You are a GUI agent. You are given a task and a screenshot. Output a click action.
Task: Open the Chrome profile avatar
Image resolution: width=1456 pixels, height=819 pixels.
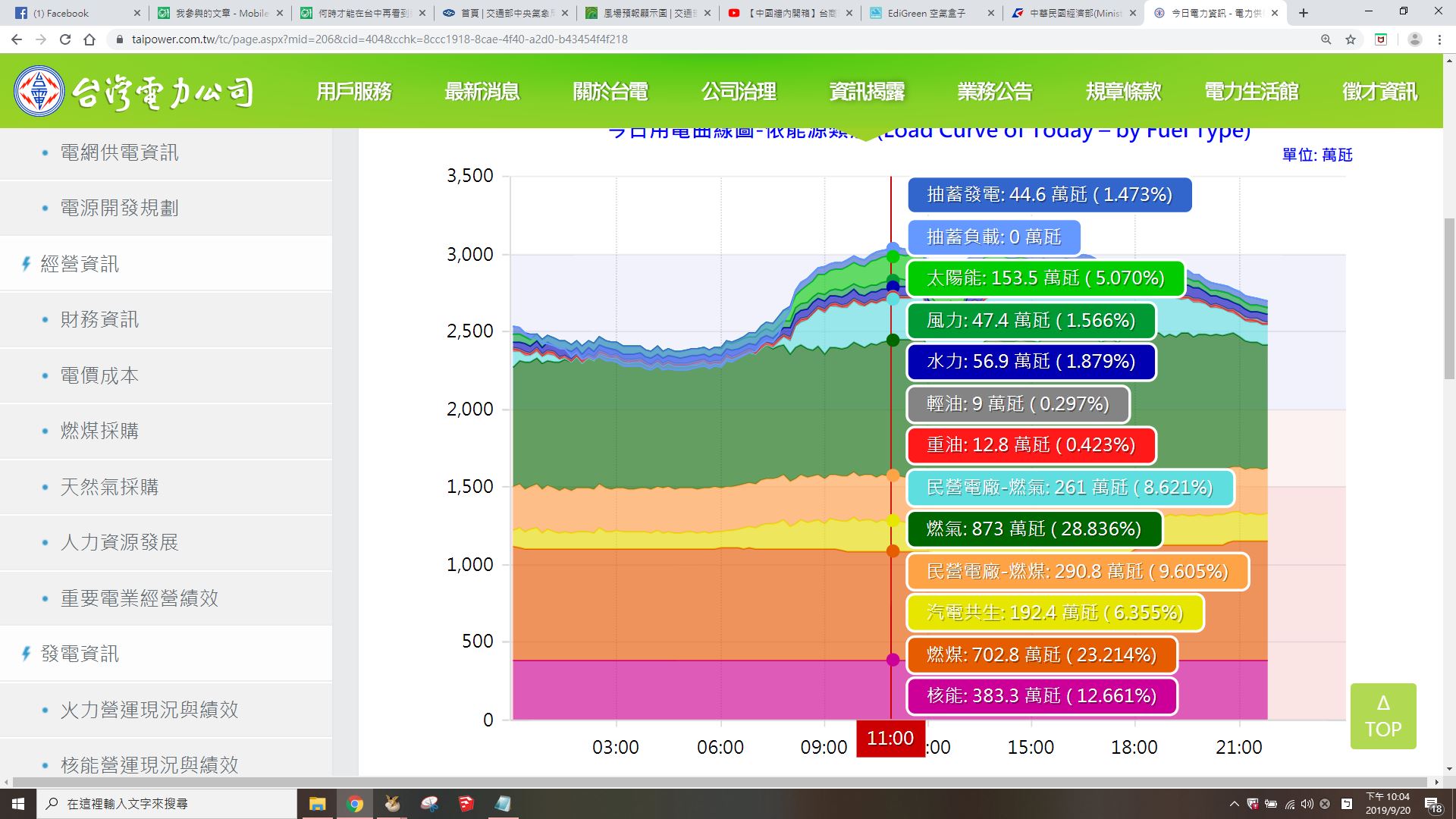click(1414, 39)
